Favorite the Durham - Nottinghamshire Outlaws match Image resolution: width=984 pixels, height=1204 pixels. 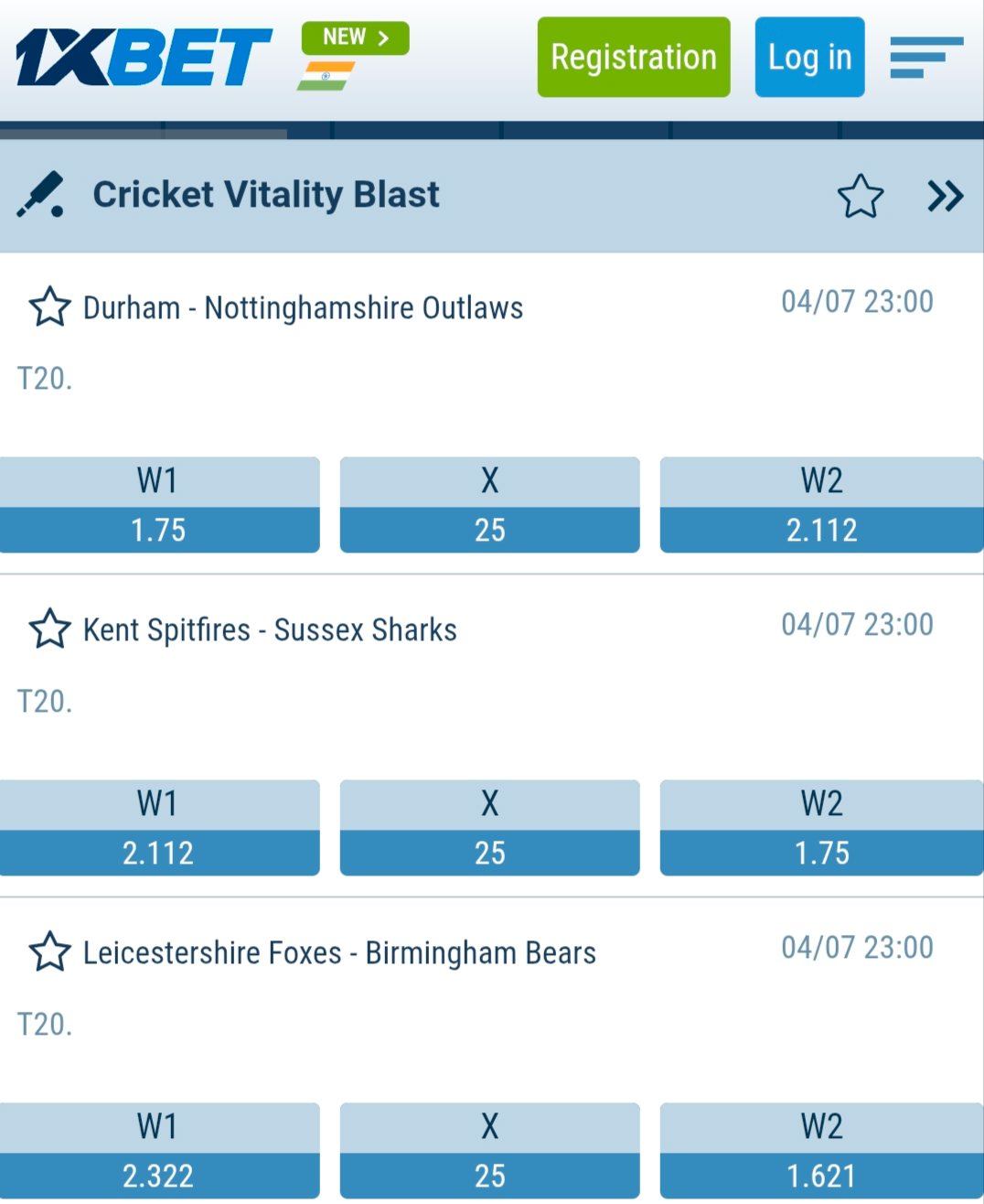point(49,307)
